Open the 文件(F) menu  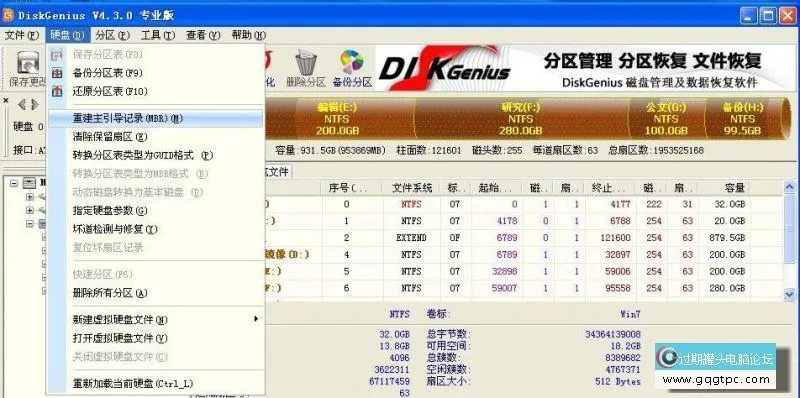[22, 35]
